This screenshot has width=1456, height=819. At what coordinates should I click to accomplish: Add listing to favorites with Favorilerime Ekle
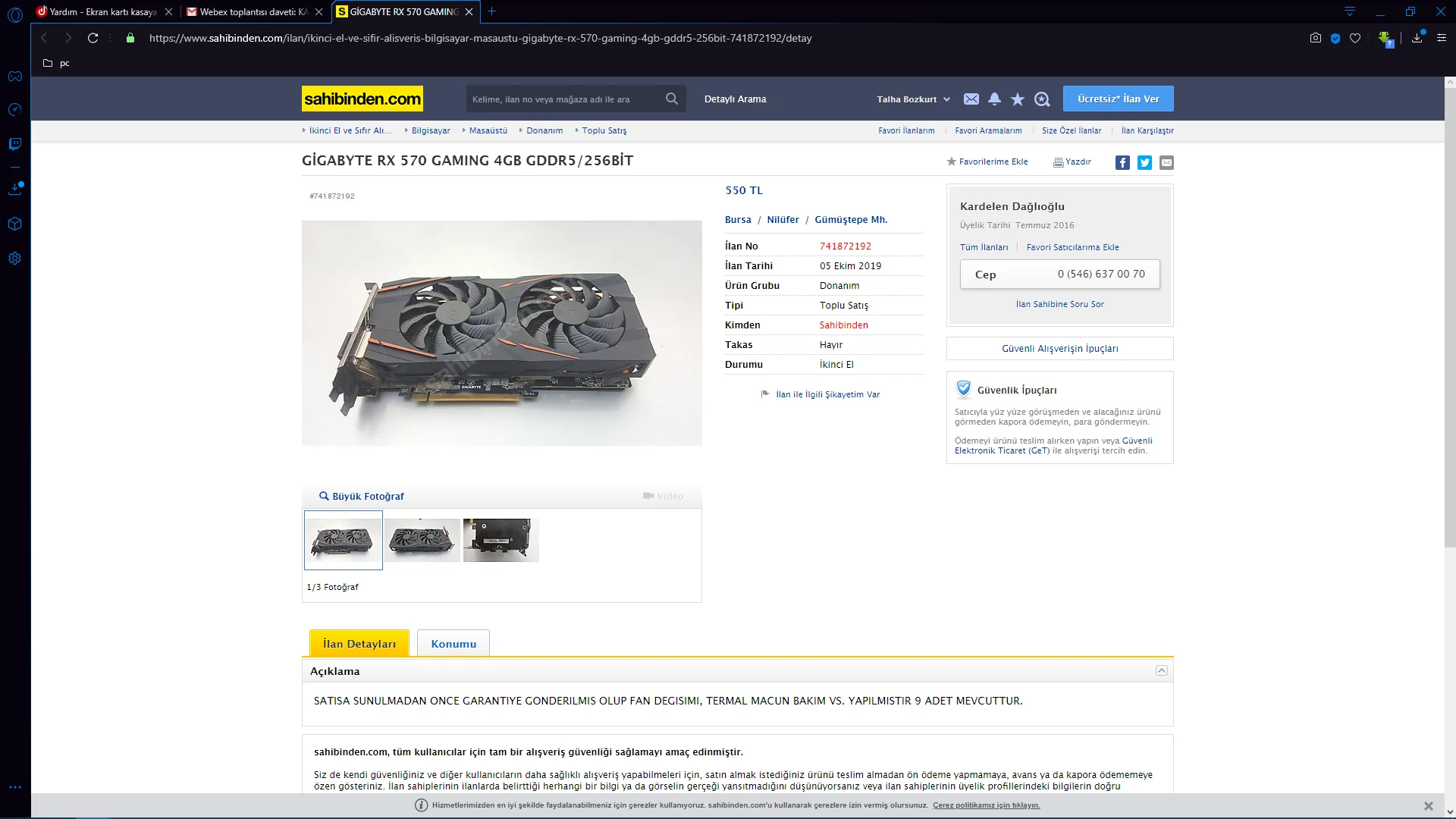click(x=987, y=162)
